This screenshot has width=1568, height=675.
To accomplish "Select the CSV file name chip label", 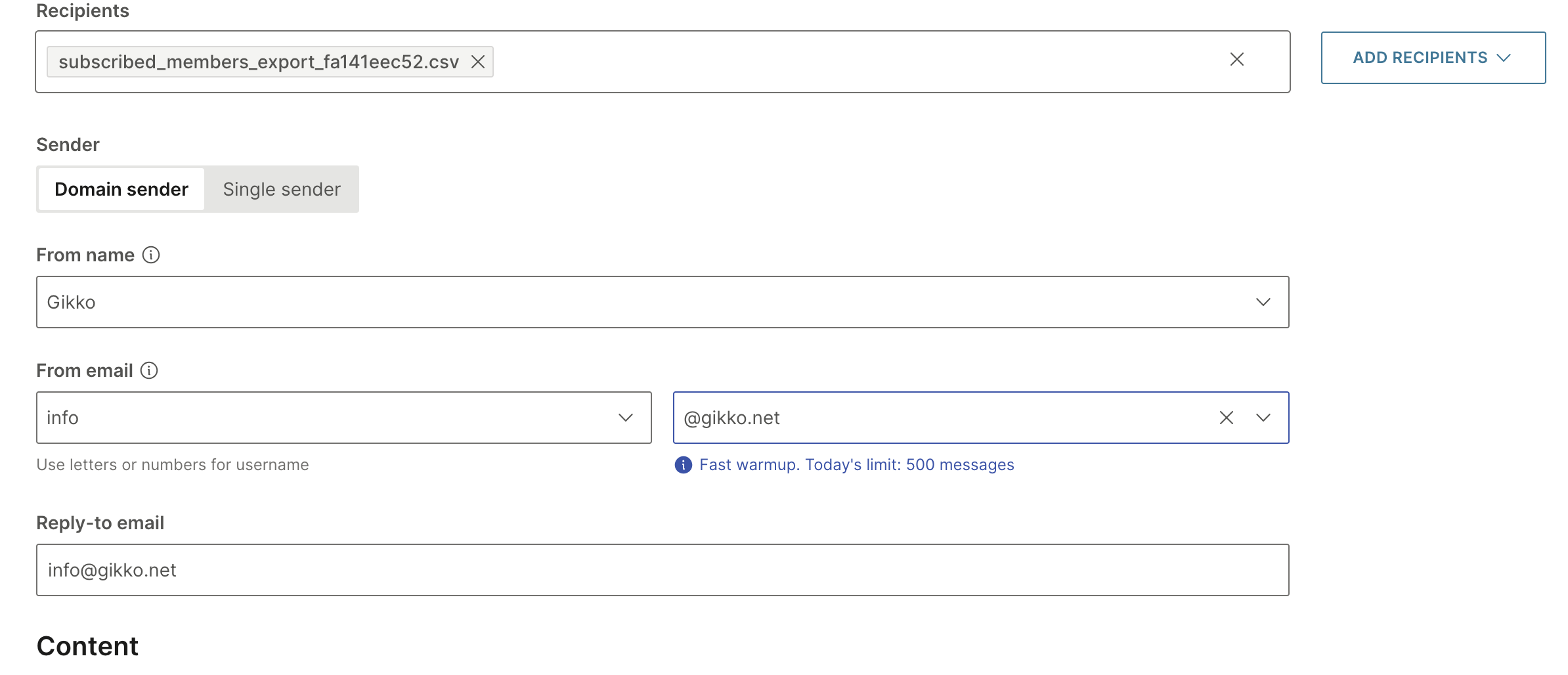I will 258,62.
